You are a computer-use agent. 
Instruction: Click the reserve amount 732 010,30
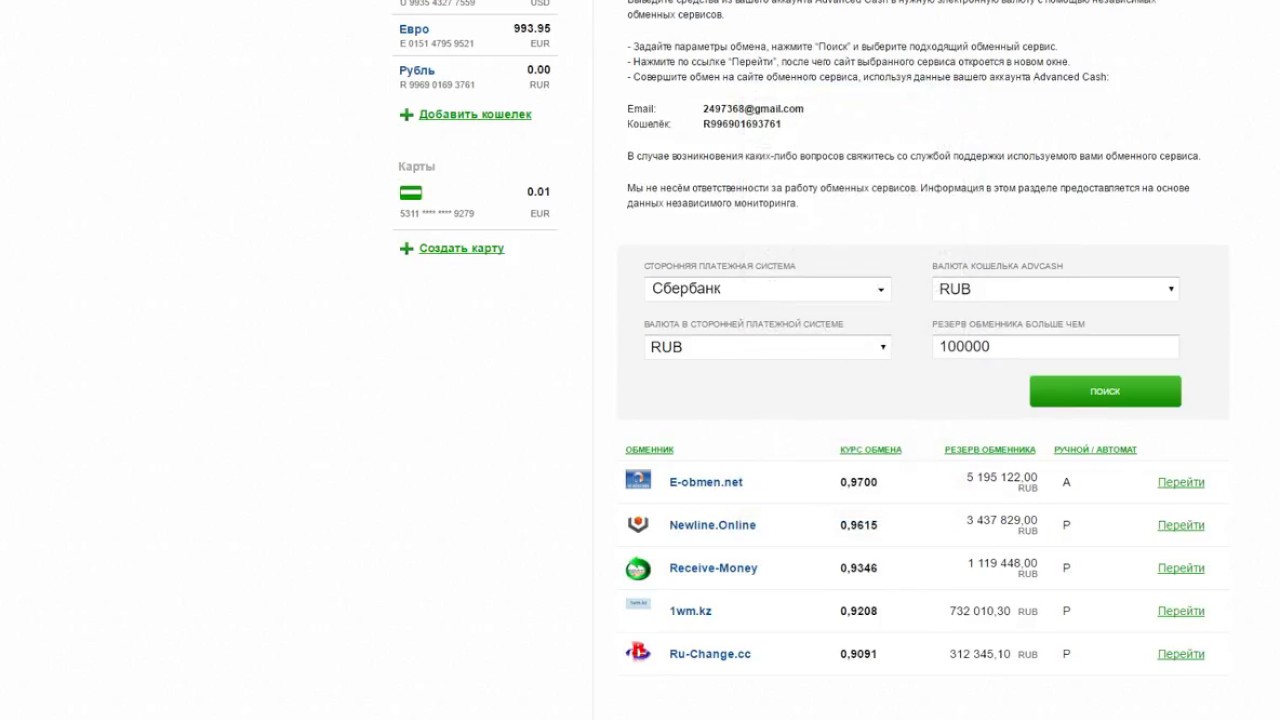tap(980, 611)
